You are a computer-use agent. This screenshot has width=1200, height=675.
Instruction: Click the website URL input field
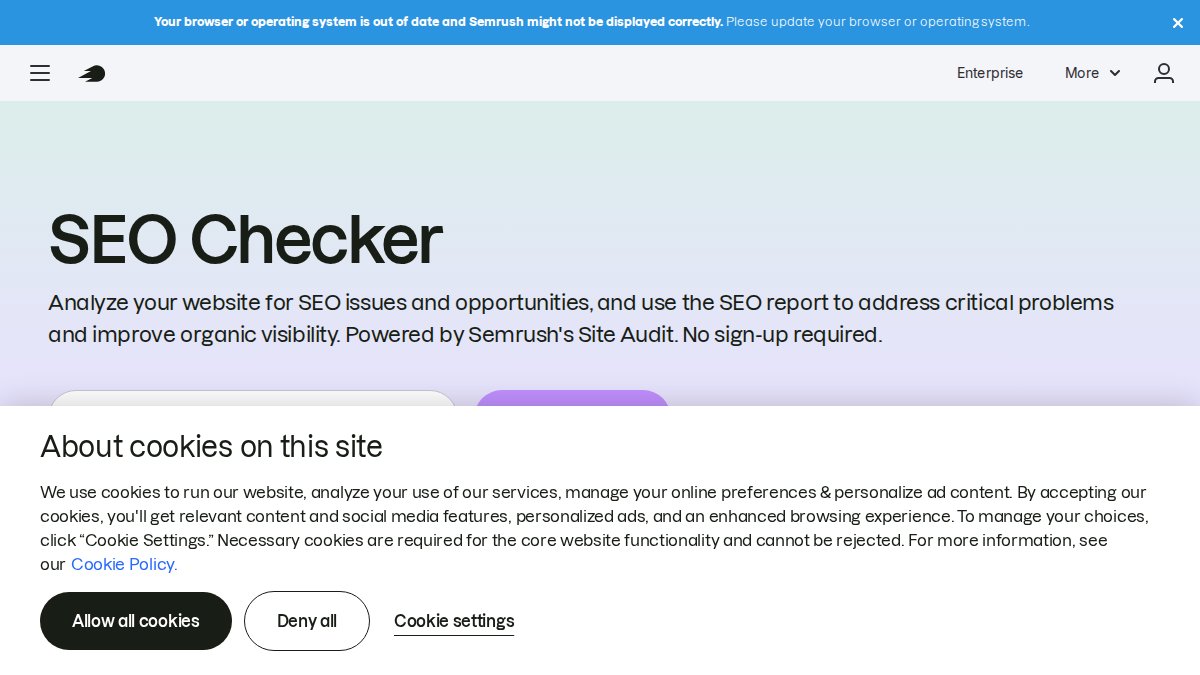(x=253, y=411)
